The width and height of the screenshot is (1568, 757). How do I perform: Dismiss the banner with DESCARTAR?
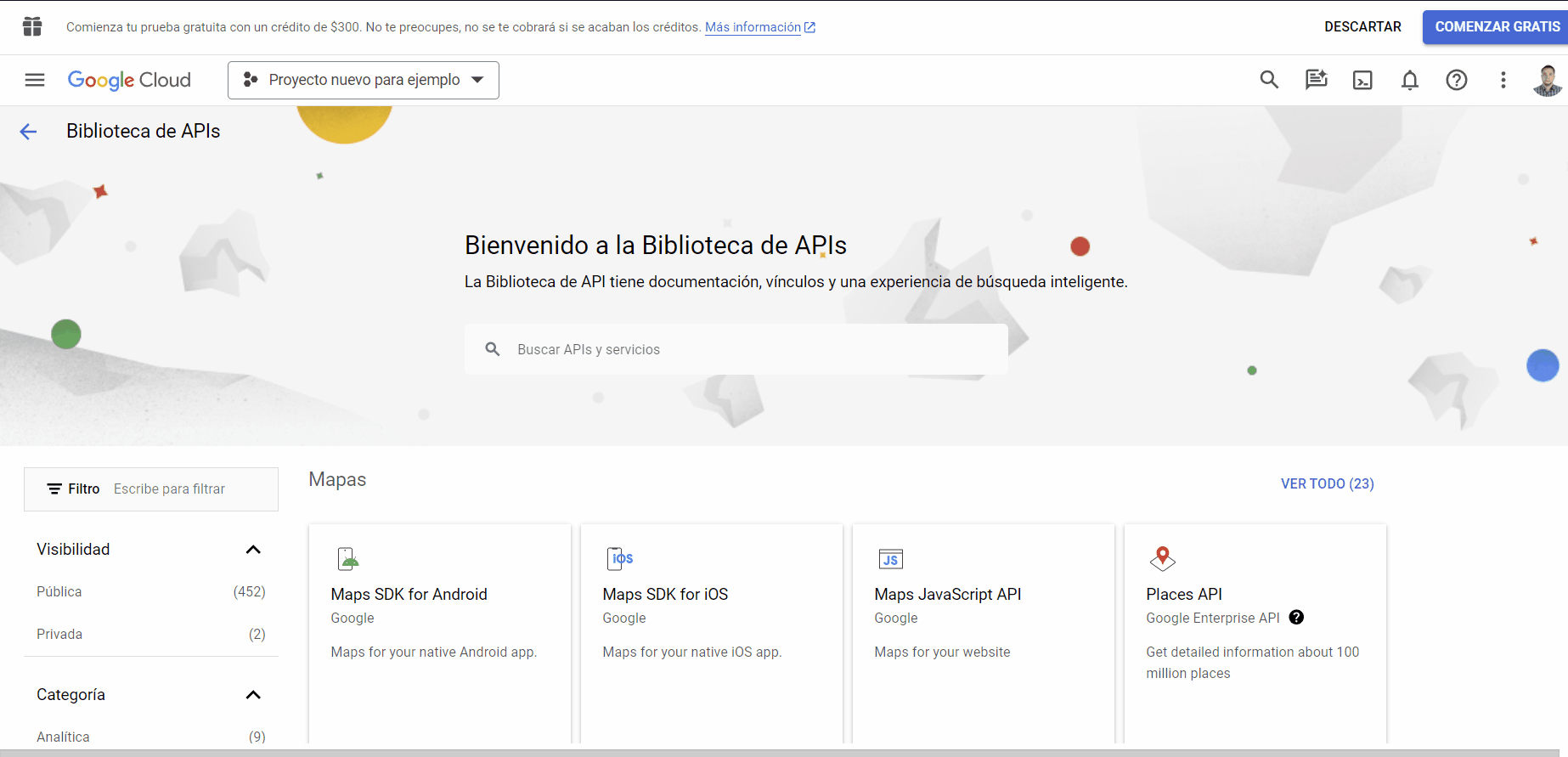coord(1362,27)
